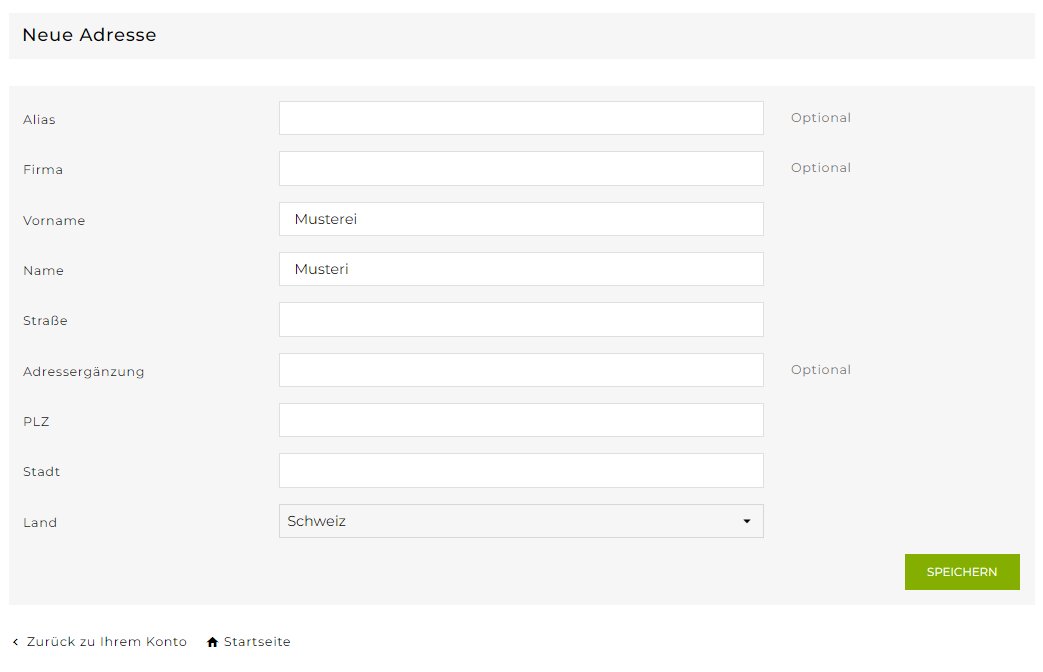
Task: Save the address with Speichern
Action: point(961,572)
